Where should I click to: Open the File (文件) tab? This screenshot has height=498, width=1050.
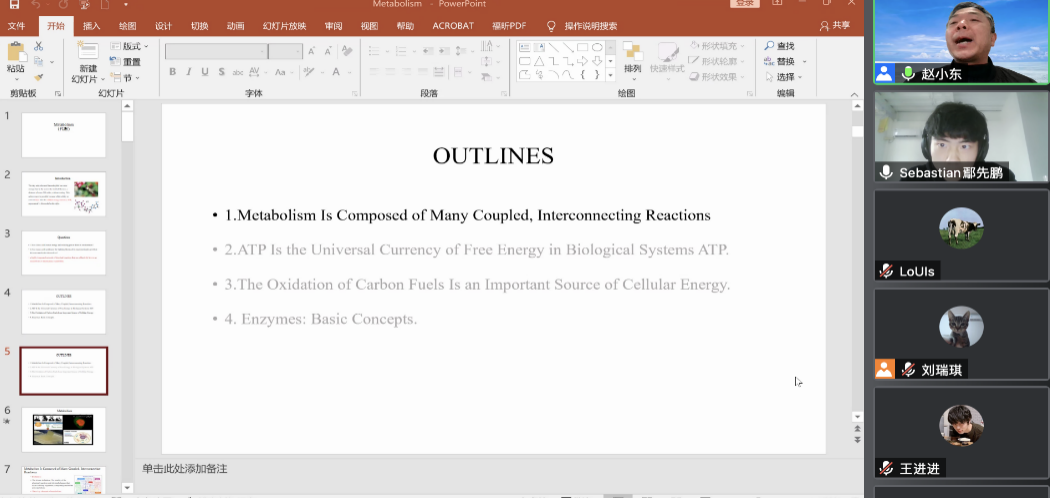pos(16,26)
